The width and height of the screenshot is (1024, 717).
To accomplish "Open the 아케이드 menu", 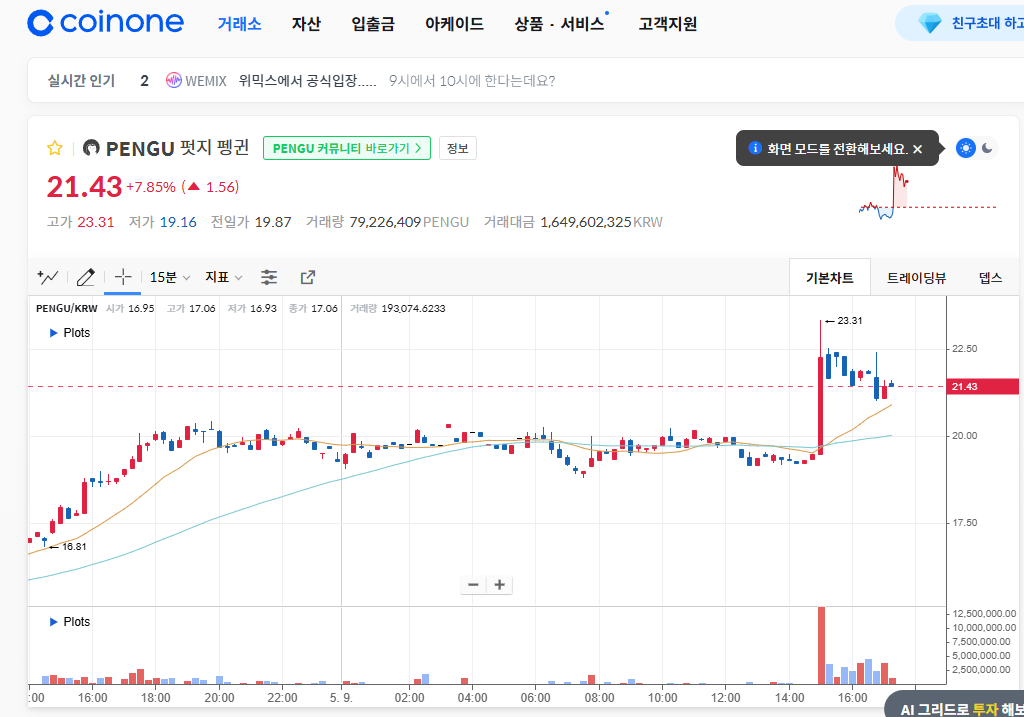I will 454,24.
